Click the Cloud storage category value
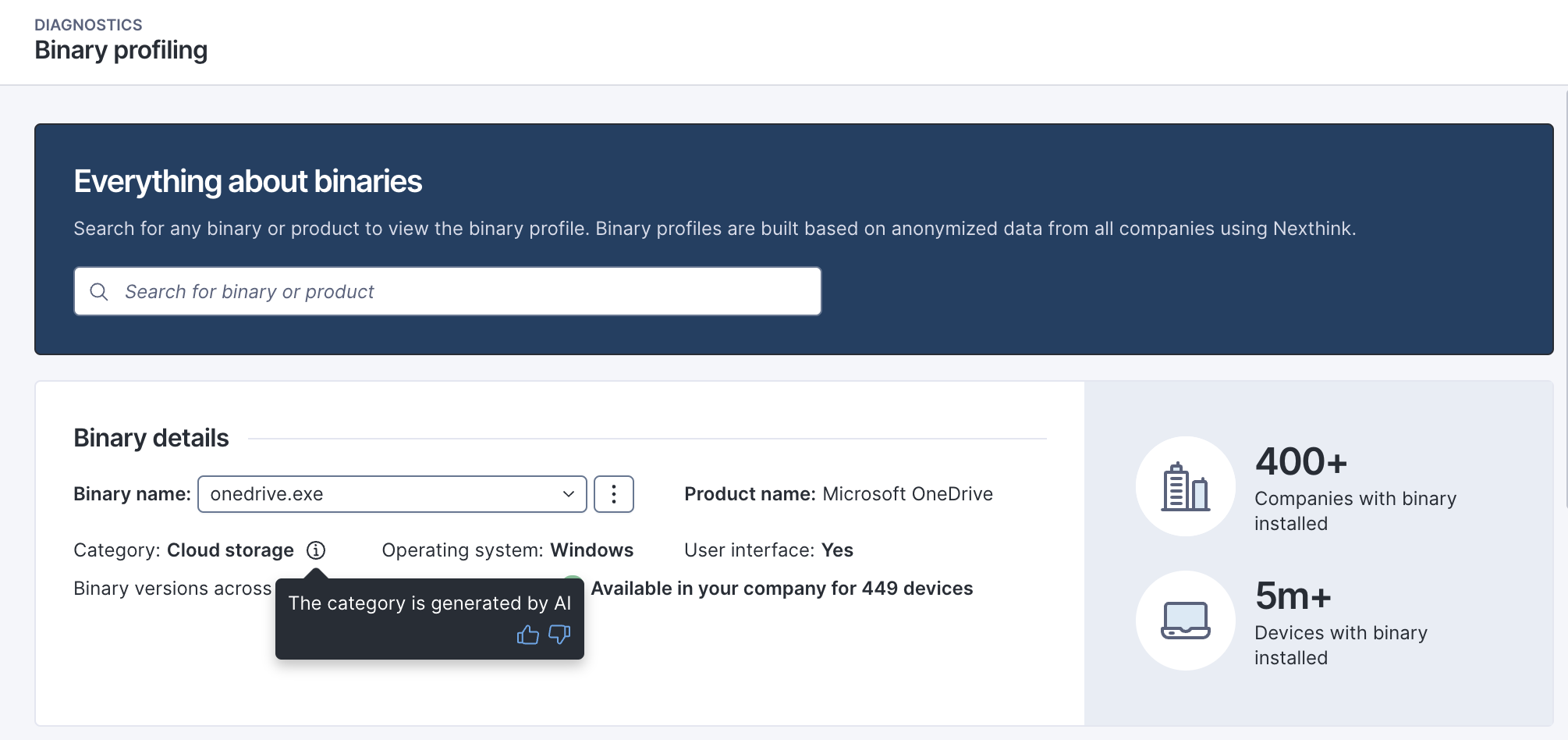This screenshot has width=1568, height=740. click(x=230, y=550)
